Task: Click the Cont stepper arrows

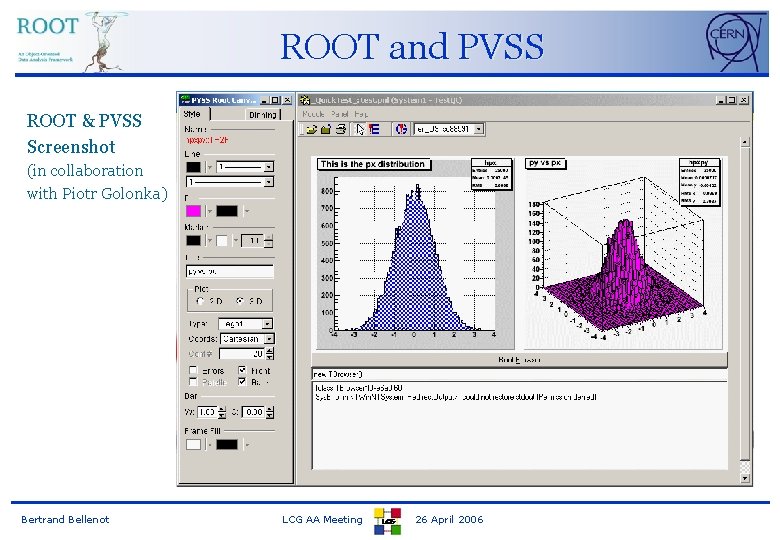Action: [270, 354]
